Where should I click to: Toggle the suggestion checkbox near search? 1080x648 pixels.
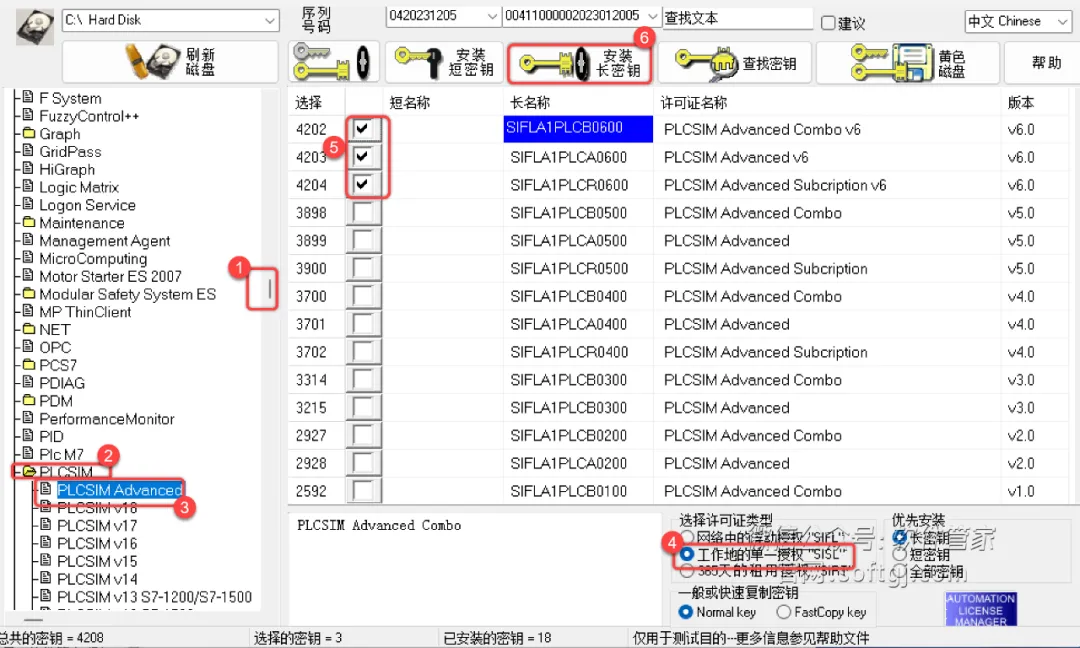[828, 23]
